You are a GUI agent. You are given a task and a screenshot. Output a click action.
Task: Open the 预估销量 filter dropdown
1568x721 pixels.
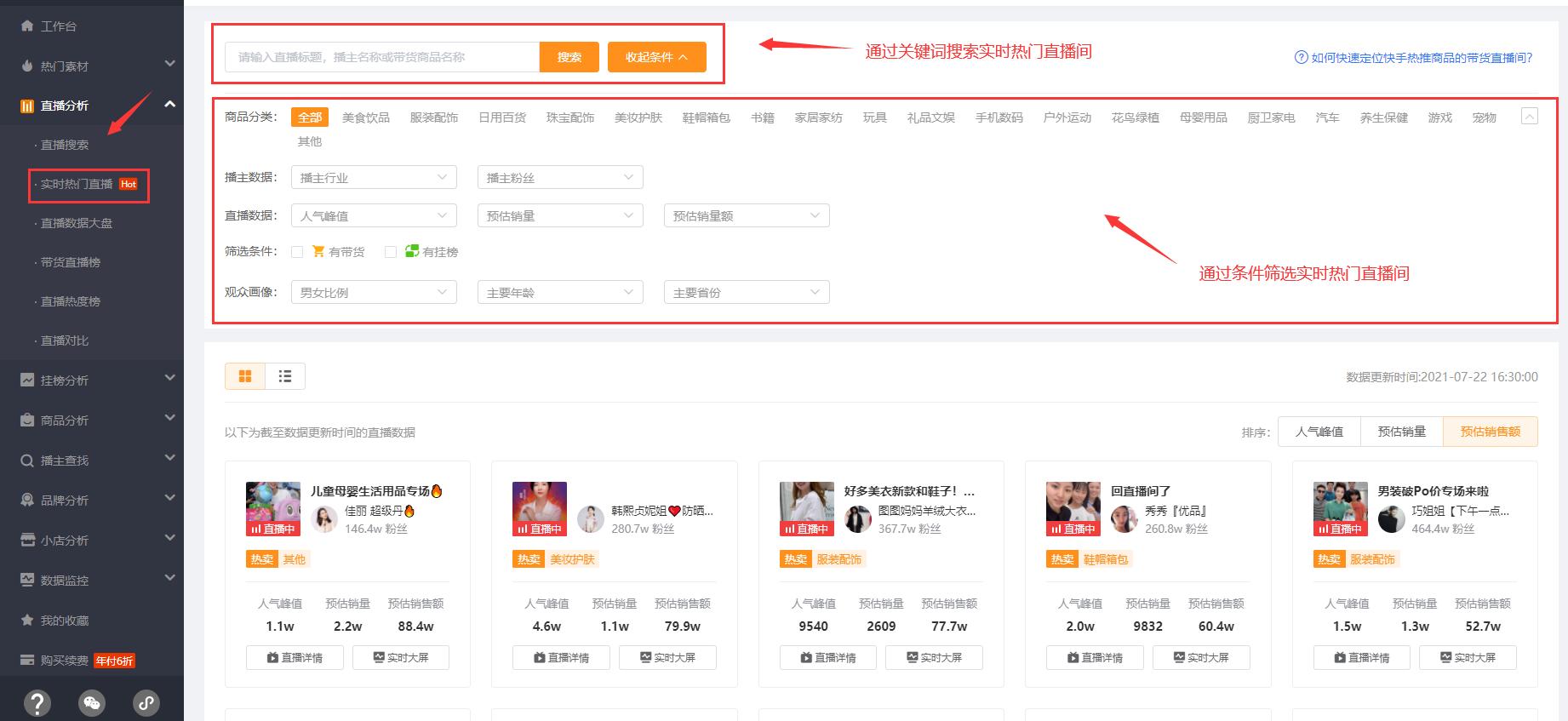click(560, 215)
